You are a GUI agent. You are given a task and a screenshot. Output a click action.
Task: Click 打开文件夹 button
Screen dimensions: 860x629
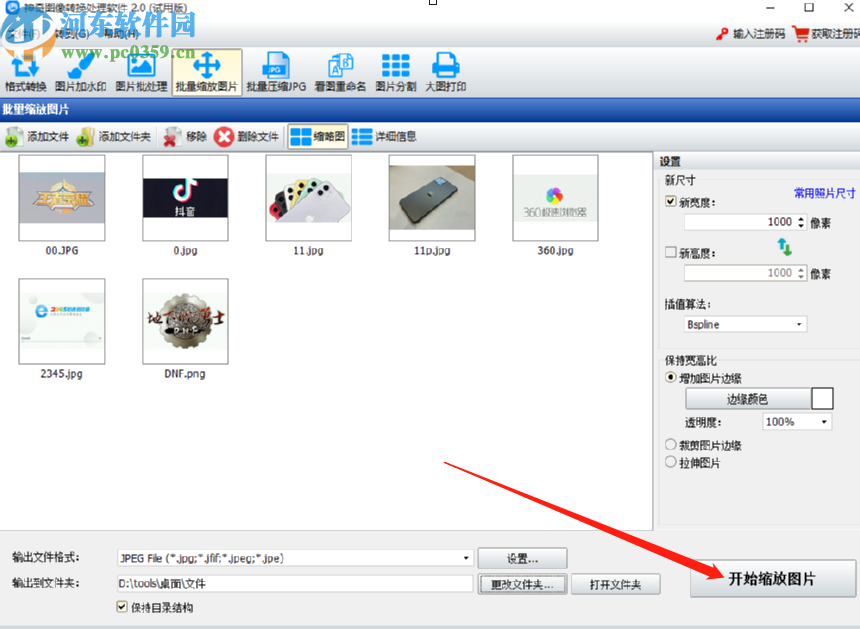pos(615,585)
